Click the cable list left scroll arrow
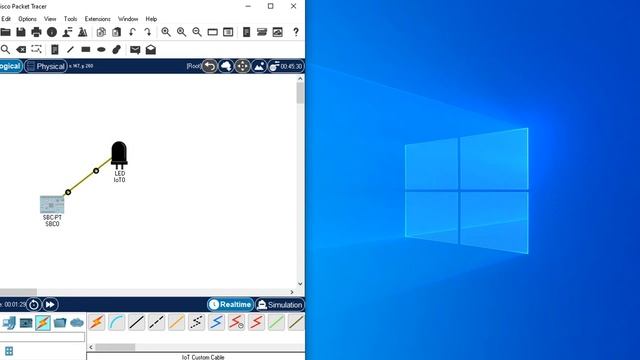Screen dimensions: 640x360 (x=91, y=347)
